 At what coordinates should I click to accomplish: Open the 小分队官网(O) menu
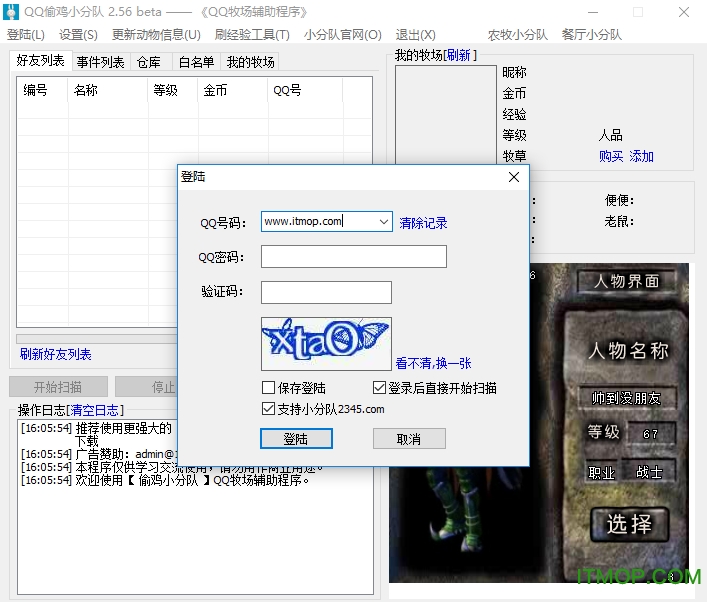[343, 35]
